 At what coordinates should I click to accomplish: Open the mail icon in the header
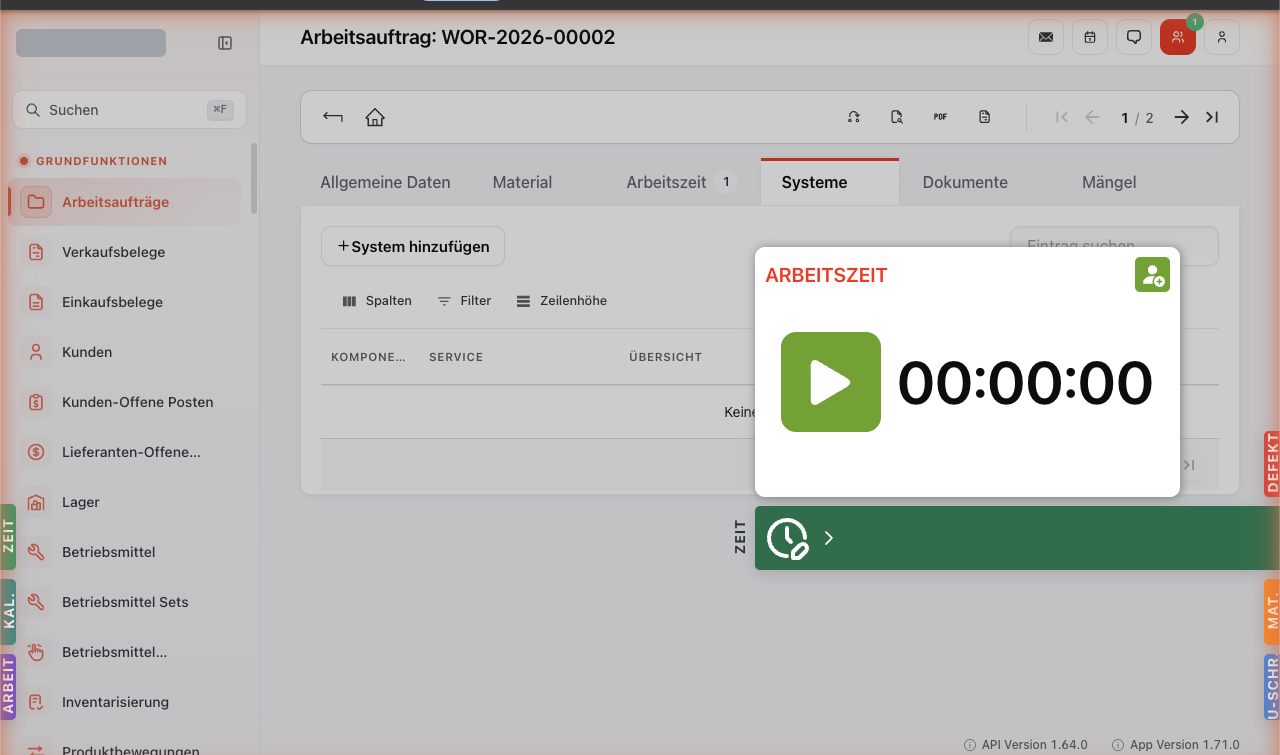point(1046,37)
